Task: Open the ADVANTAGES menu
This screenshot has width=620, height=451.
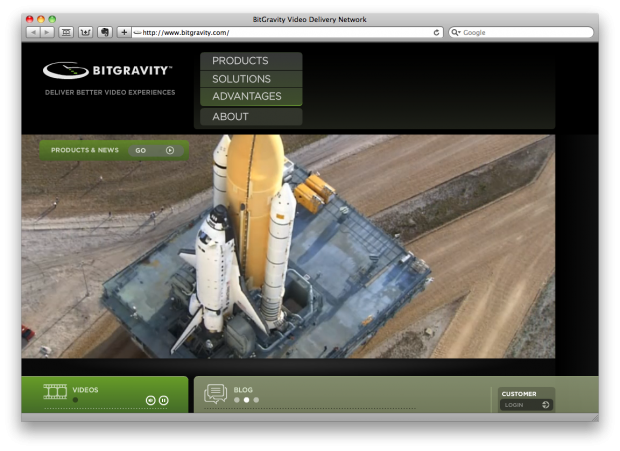Action: click(251, 96)
